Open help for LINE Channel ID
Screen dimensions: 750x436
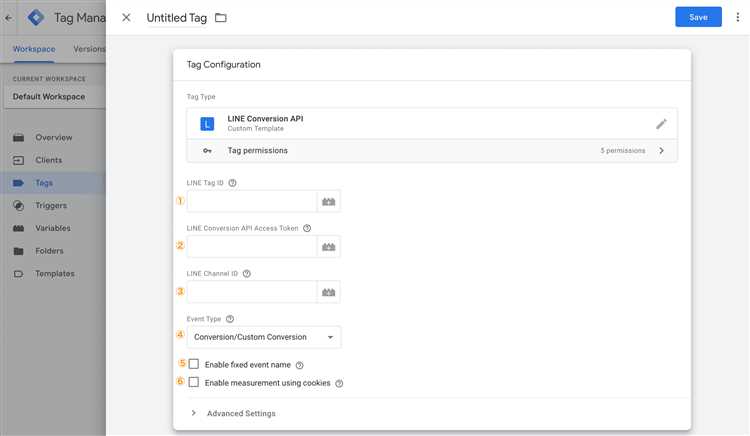(247, 273)
